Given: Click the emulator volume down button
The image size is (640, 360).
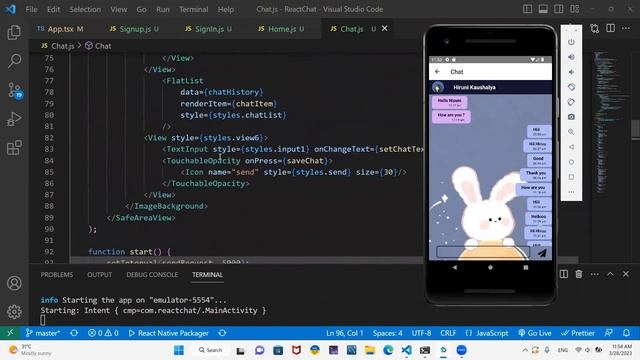Looking at the screenshot, I should (571, 72).
